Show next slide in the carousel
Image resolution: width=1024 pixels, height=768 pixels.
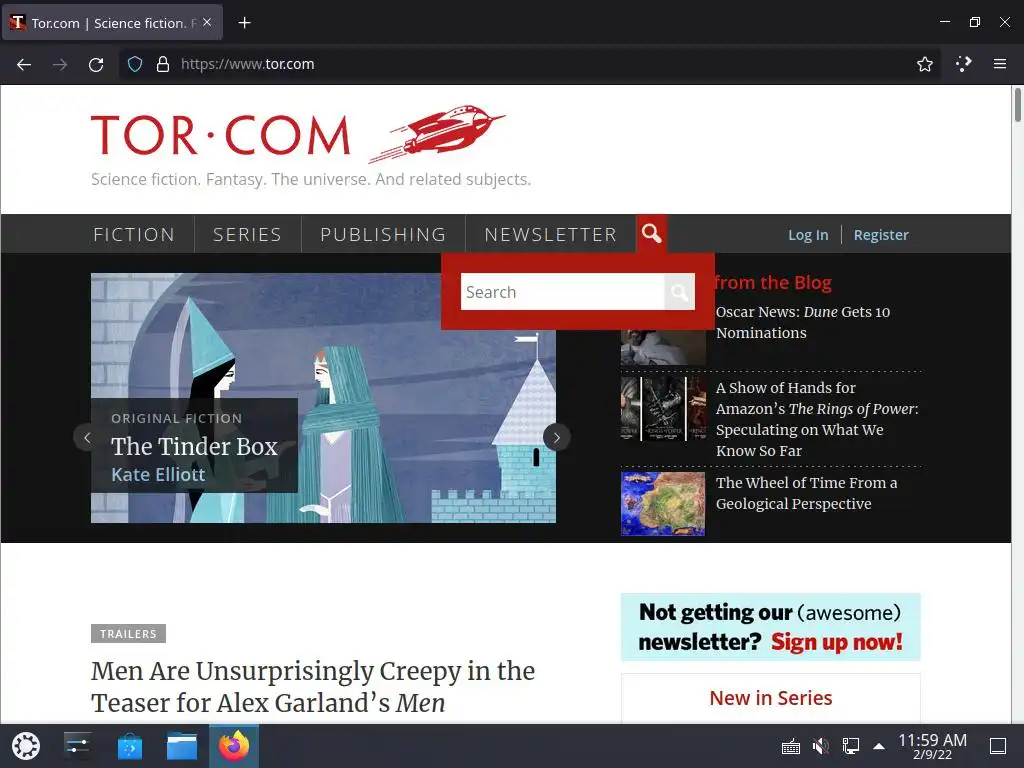[x=556, y=438]
